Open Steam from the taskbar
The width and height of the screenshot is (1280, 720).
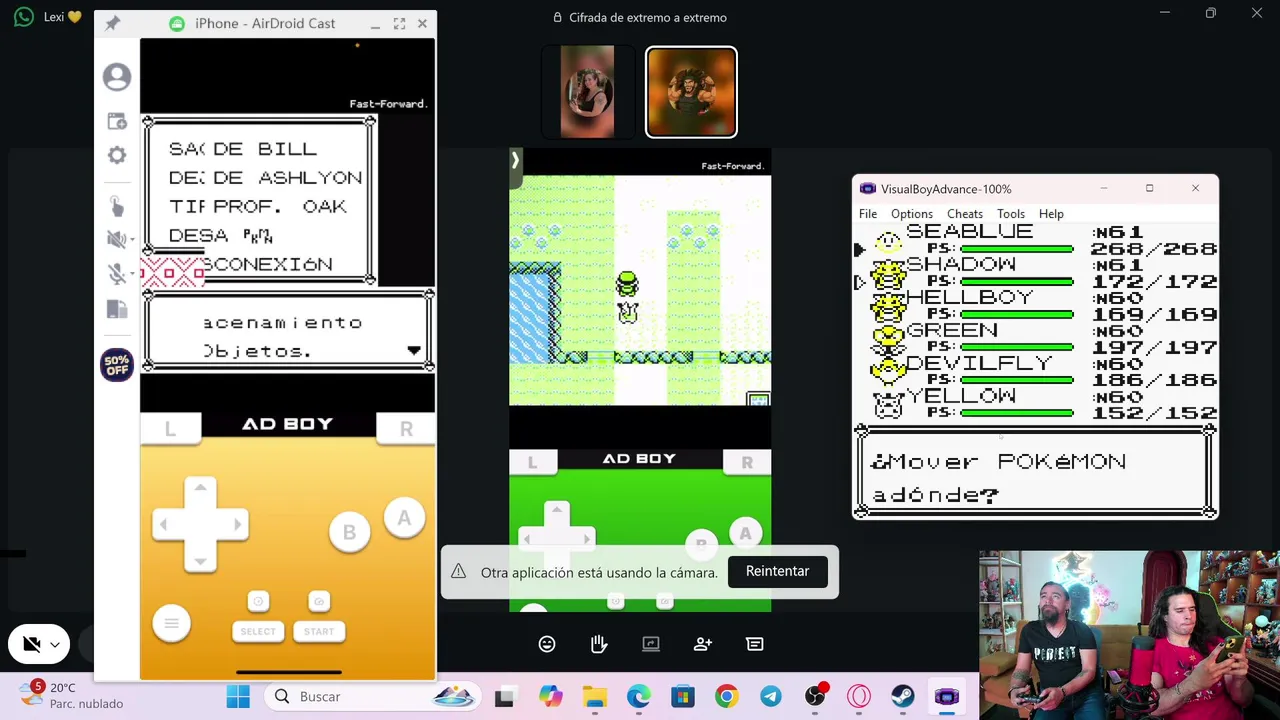tap(902, 696)
